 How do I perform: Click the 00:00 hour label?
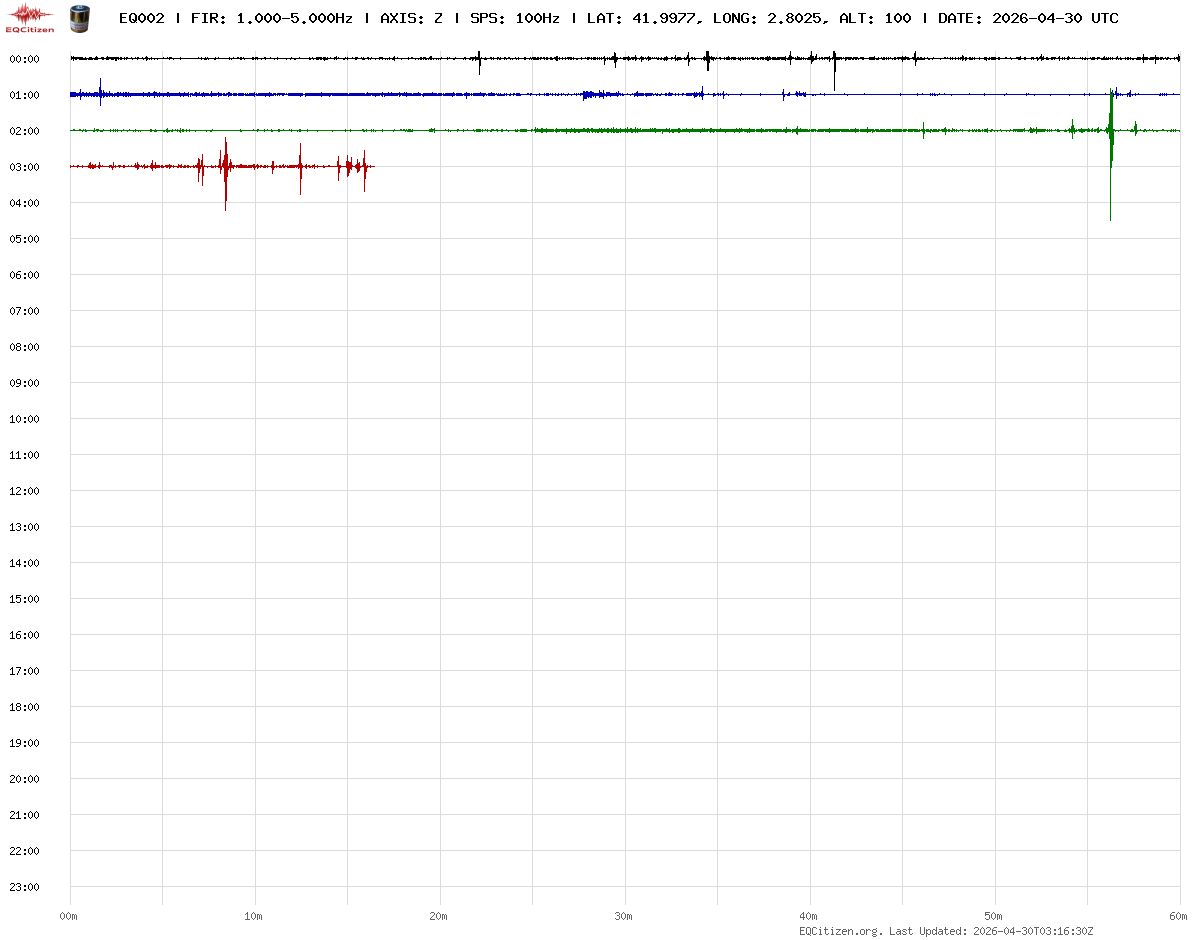[x=24, y=59]
